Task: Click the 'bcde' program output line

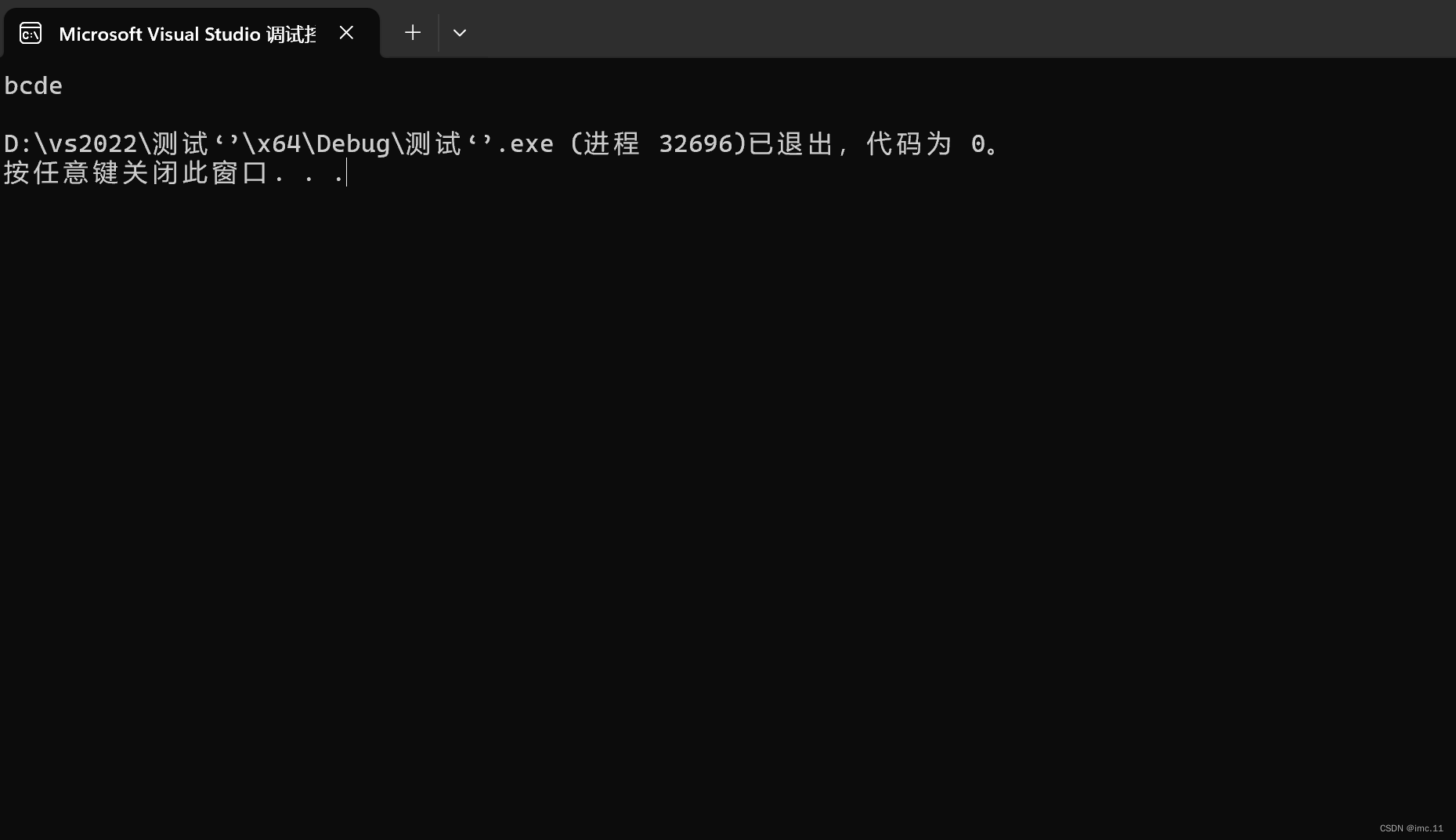Action: 34,86
